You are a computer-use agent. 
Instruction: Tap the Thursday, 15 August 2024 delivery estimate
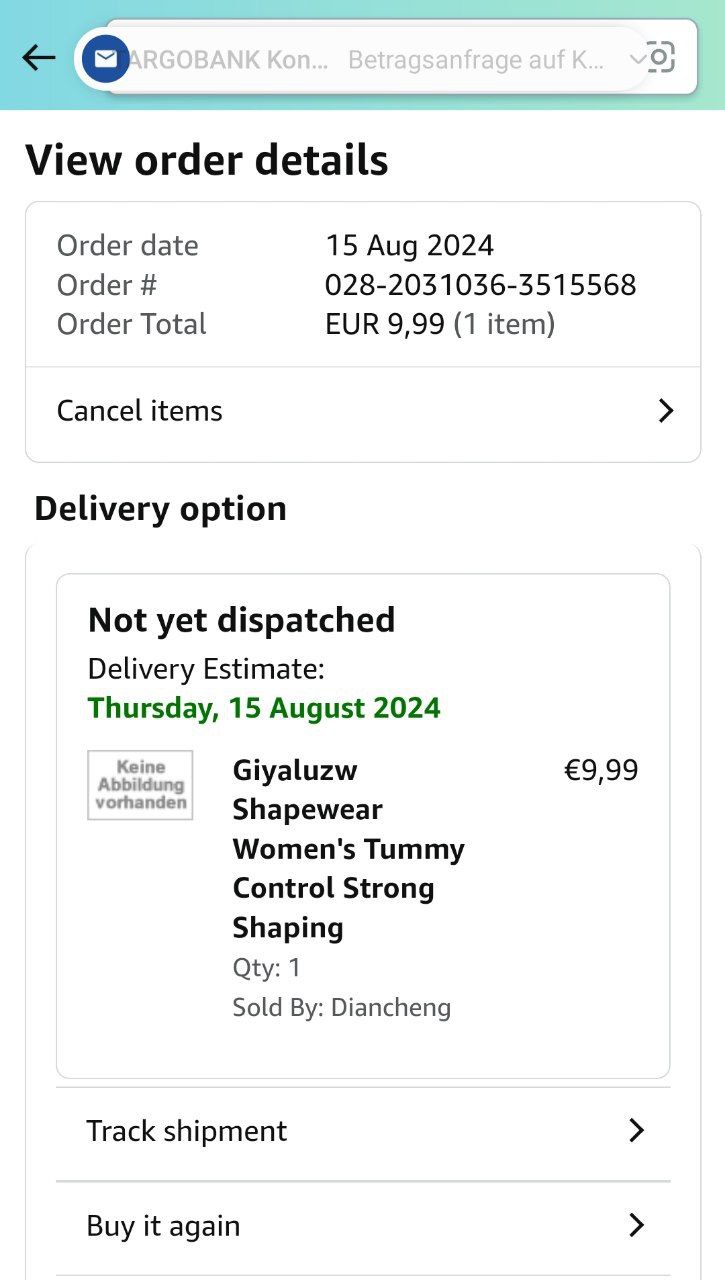(264, 708)
